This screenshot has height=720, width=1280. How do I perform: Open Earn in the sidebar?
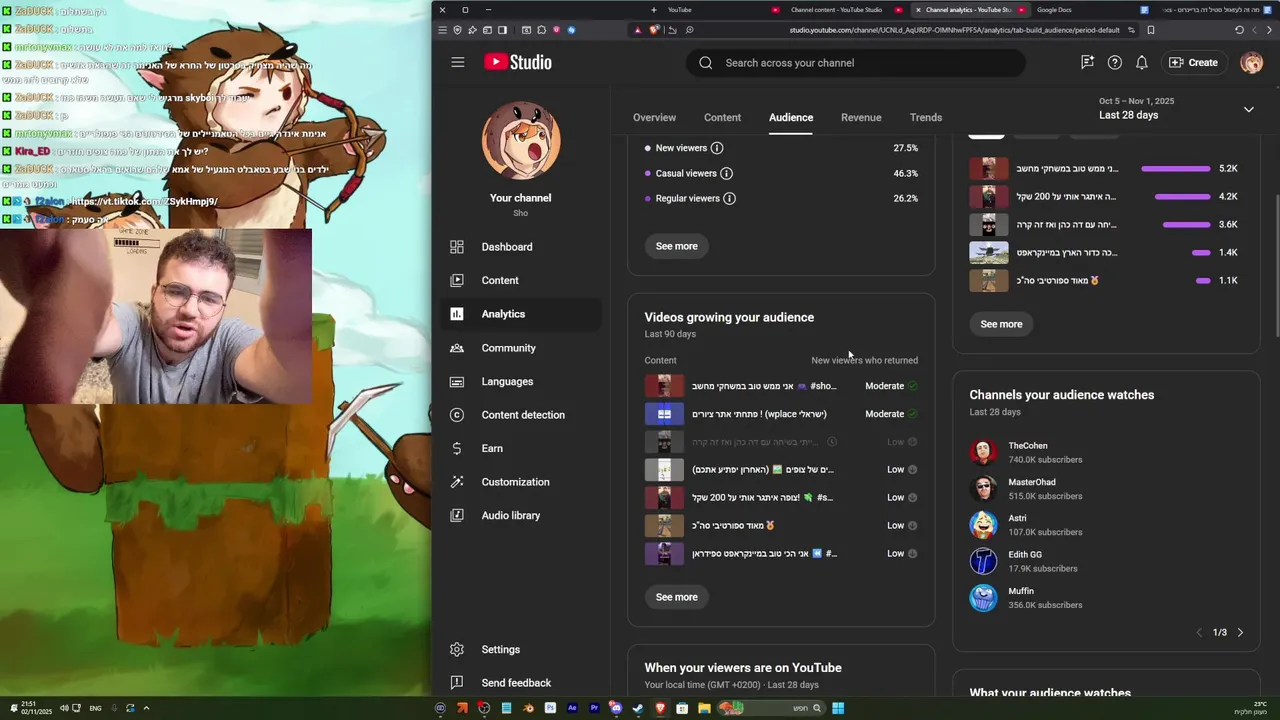(x=521, y=448)
